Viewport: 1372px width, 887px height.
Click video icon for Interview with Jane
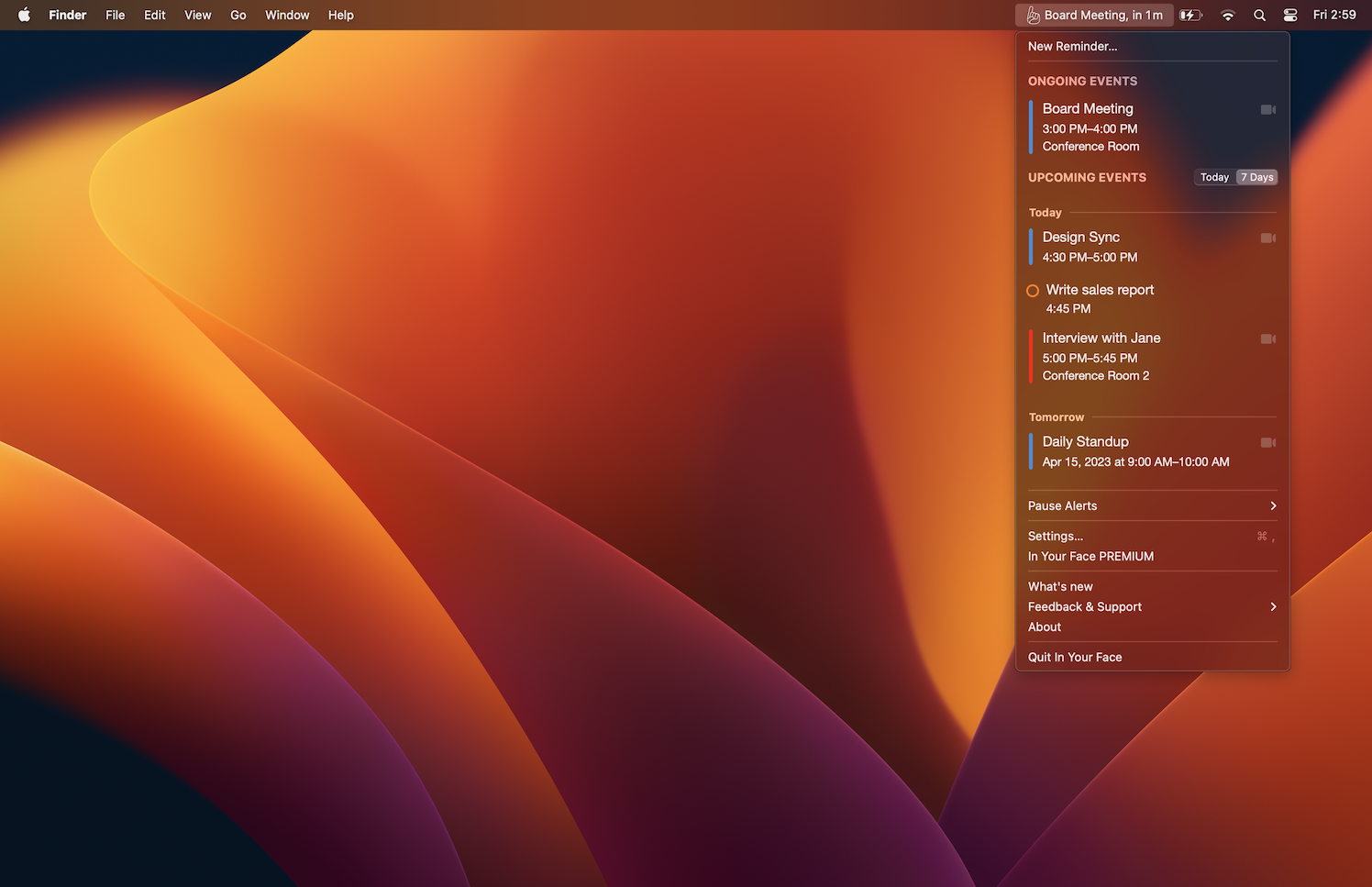[x=1267, y=339]
